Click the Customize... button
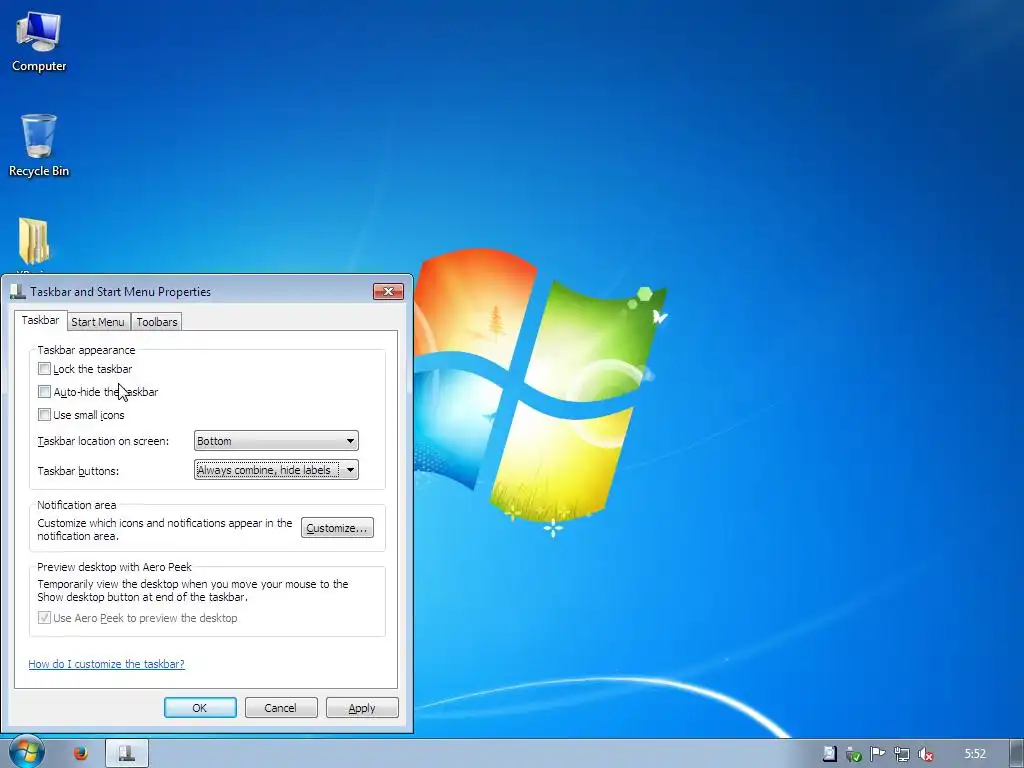 tap(337, 528)
